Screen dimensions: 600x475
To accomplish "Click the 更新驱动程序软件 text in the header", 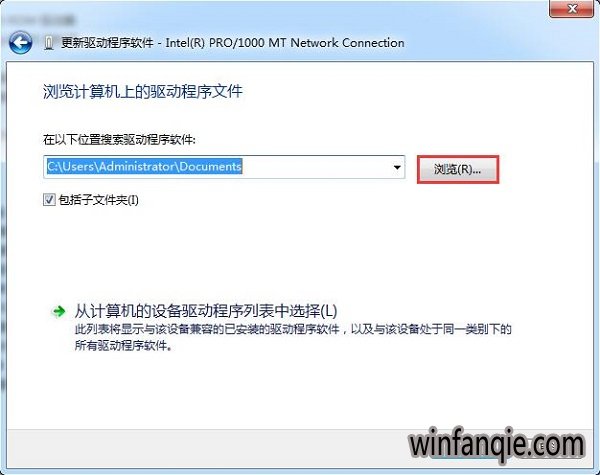I will pyautogui.click(x=107, y=43).
